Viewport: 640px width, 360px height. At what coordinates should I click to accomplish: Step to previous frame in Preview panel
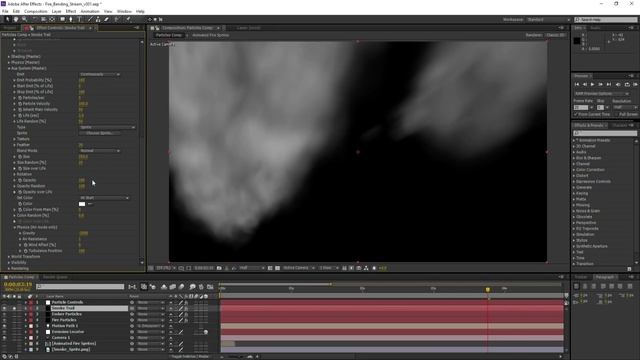584,84
